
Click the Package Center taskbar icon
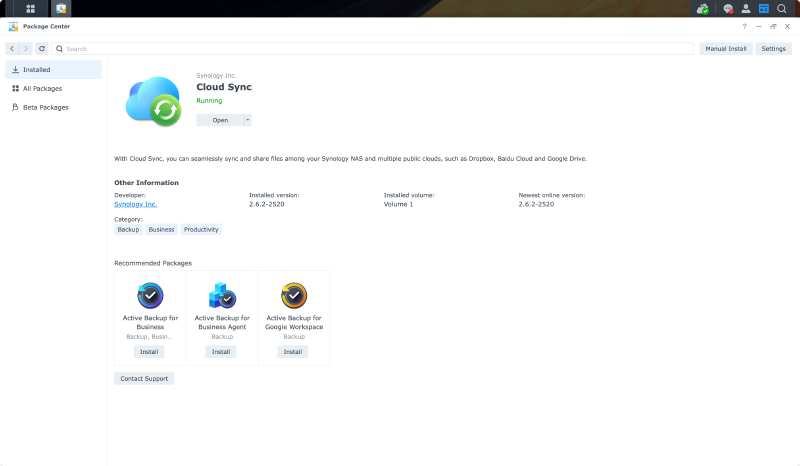point(60,8)
